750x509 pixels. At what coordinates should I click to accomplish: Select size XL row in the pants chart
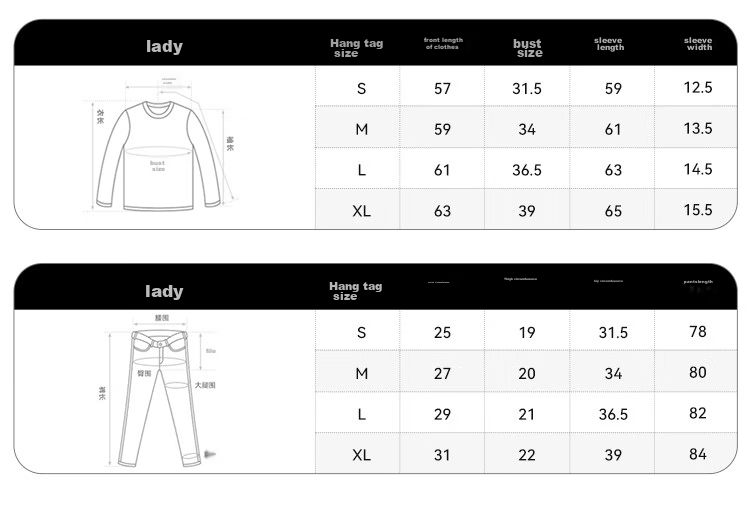[526, 453]
